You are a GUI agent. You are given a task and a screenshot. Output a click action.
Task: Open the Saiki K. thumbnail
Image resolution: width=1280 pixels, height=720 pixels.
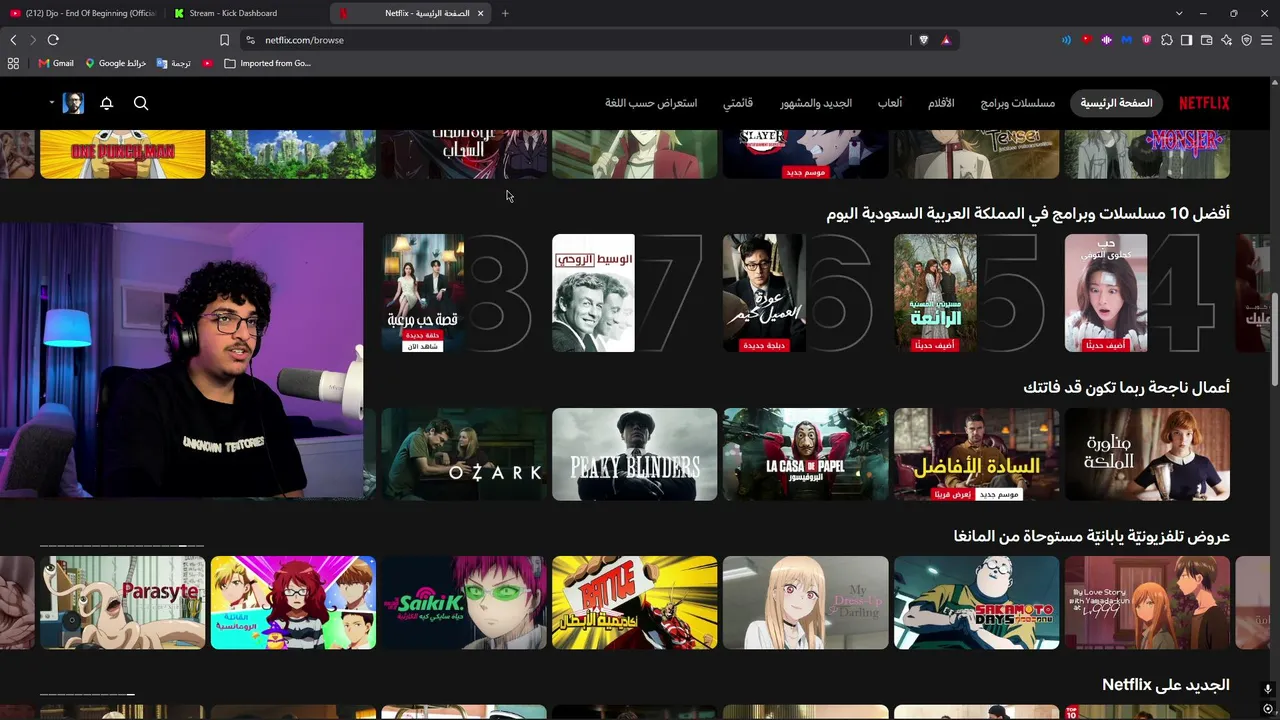464,603
